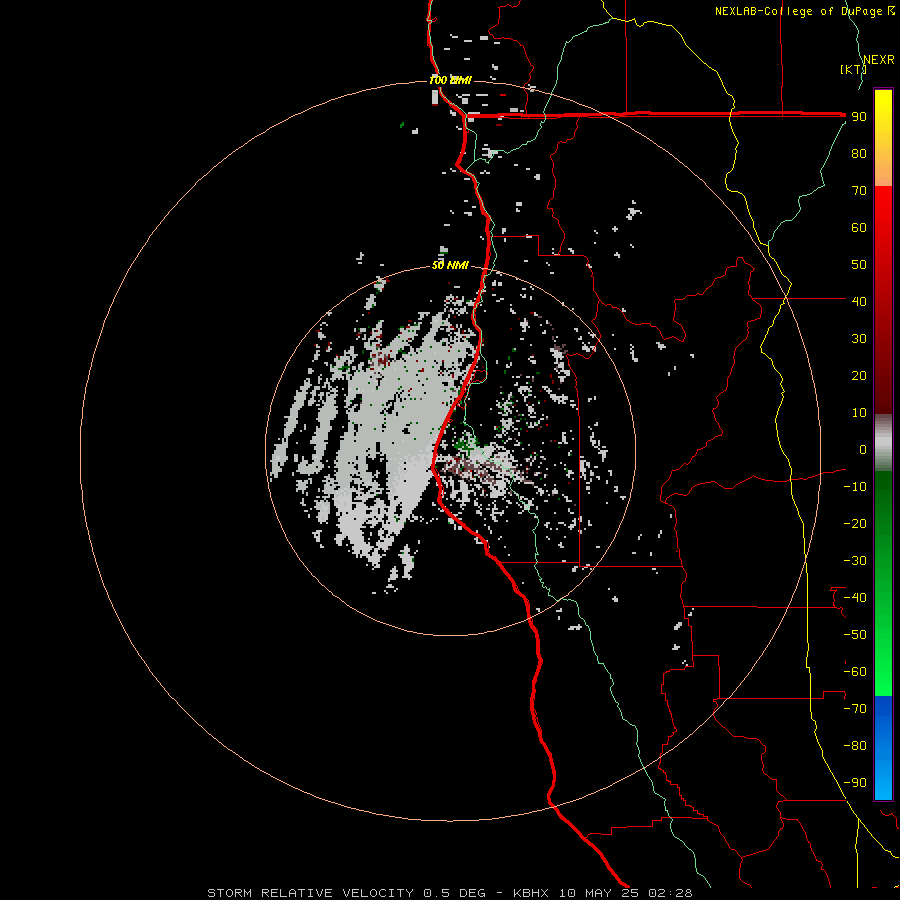Select the -60 value on velocity scale
The width and height of the screenshot is (900, 900).
coord(855,672)
